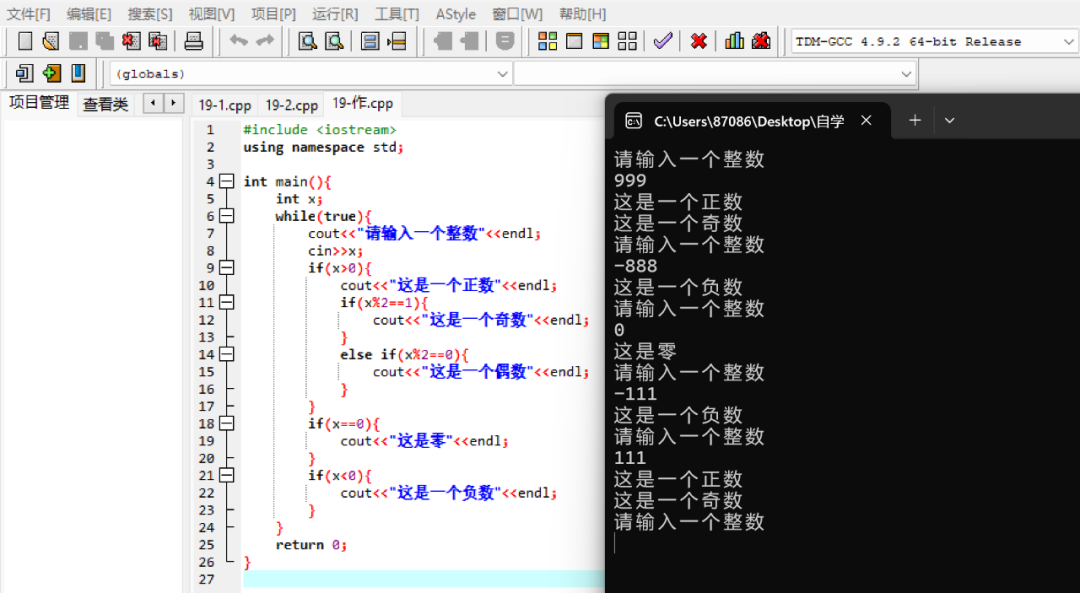Viewport: 1080px width, 593px height.
Task: Click the Goto Line toolbar icon
Action: point(397,41)
